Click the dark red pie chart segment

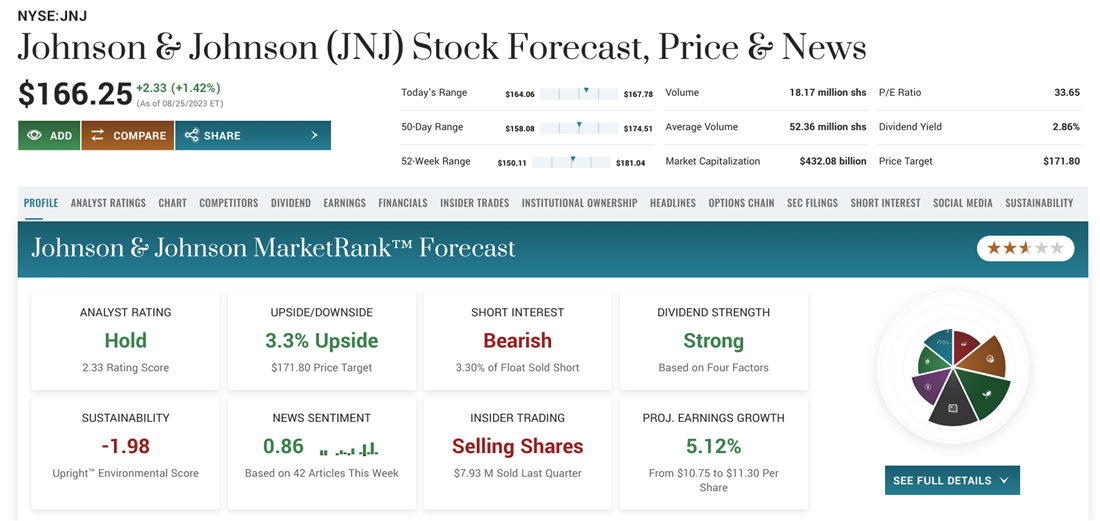[962, 345]
